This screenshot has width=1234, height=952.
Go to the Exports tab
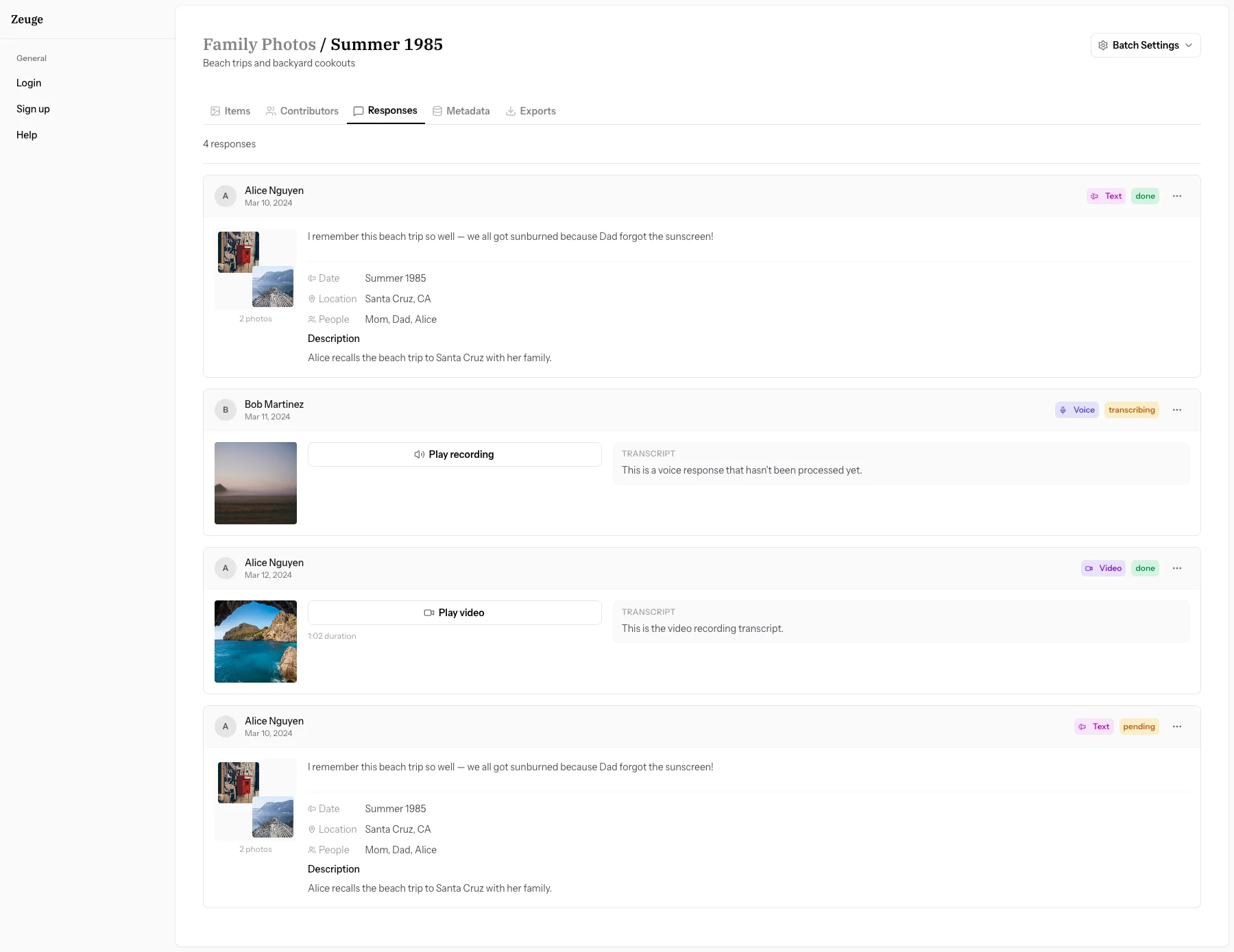point(531,111)
